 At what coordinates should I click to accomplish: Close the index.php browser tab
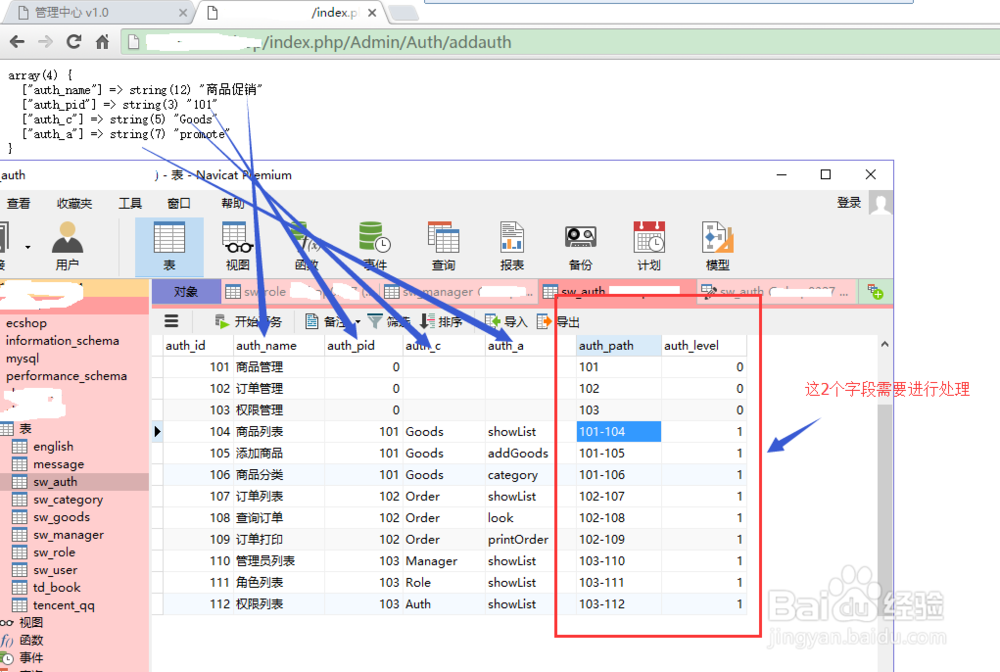[x=372, y=13]
